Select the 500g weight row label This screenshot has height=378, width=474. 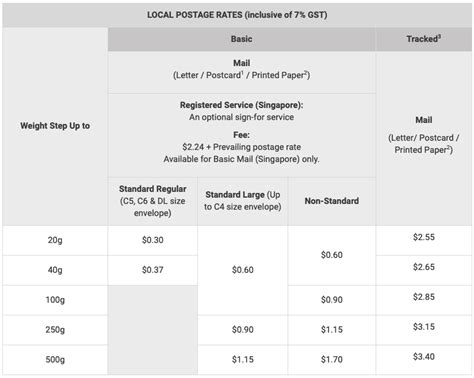coord(55,359)
